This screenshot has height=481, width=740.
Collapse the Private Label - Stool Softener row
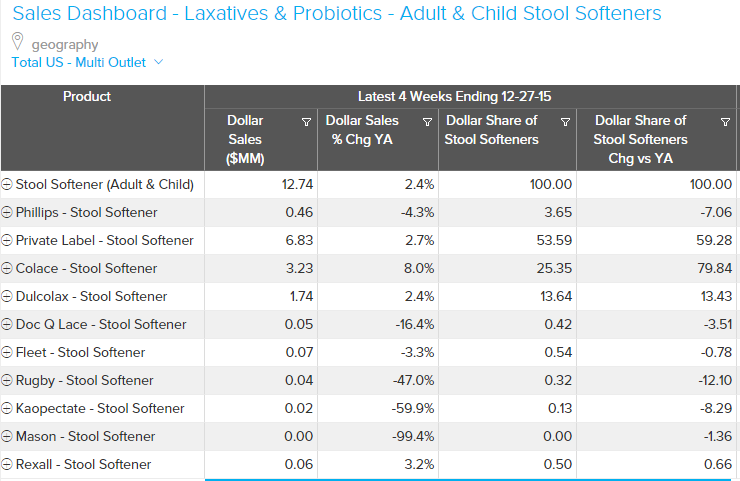[8, 241]
